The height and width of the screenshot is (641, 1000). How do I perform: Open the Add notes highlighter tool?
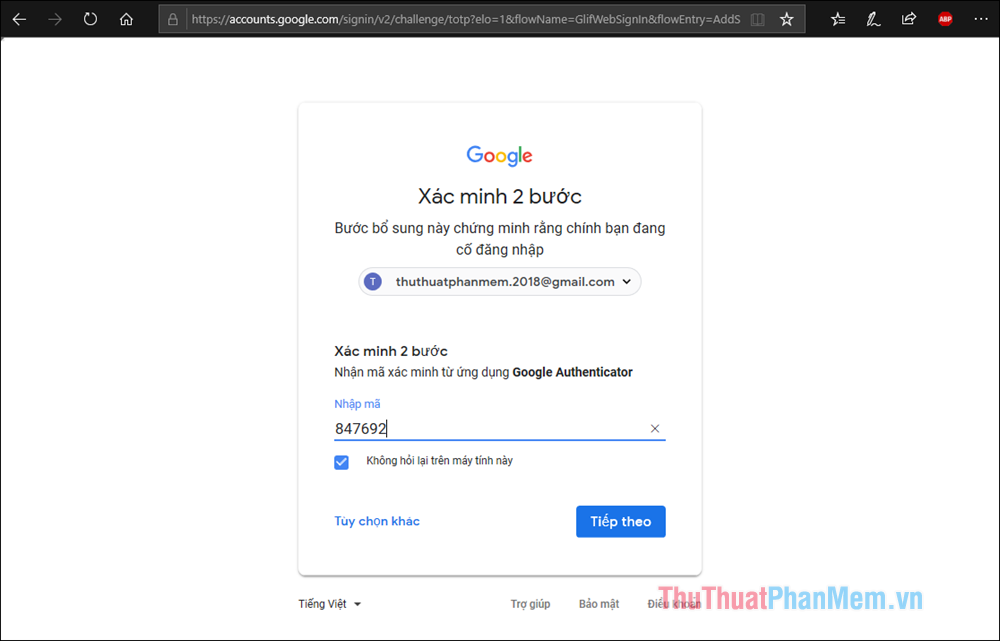(873, 18)
